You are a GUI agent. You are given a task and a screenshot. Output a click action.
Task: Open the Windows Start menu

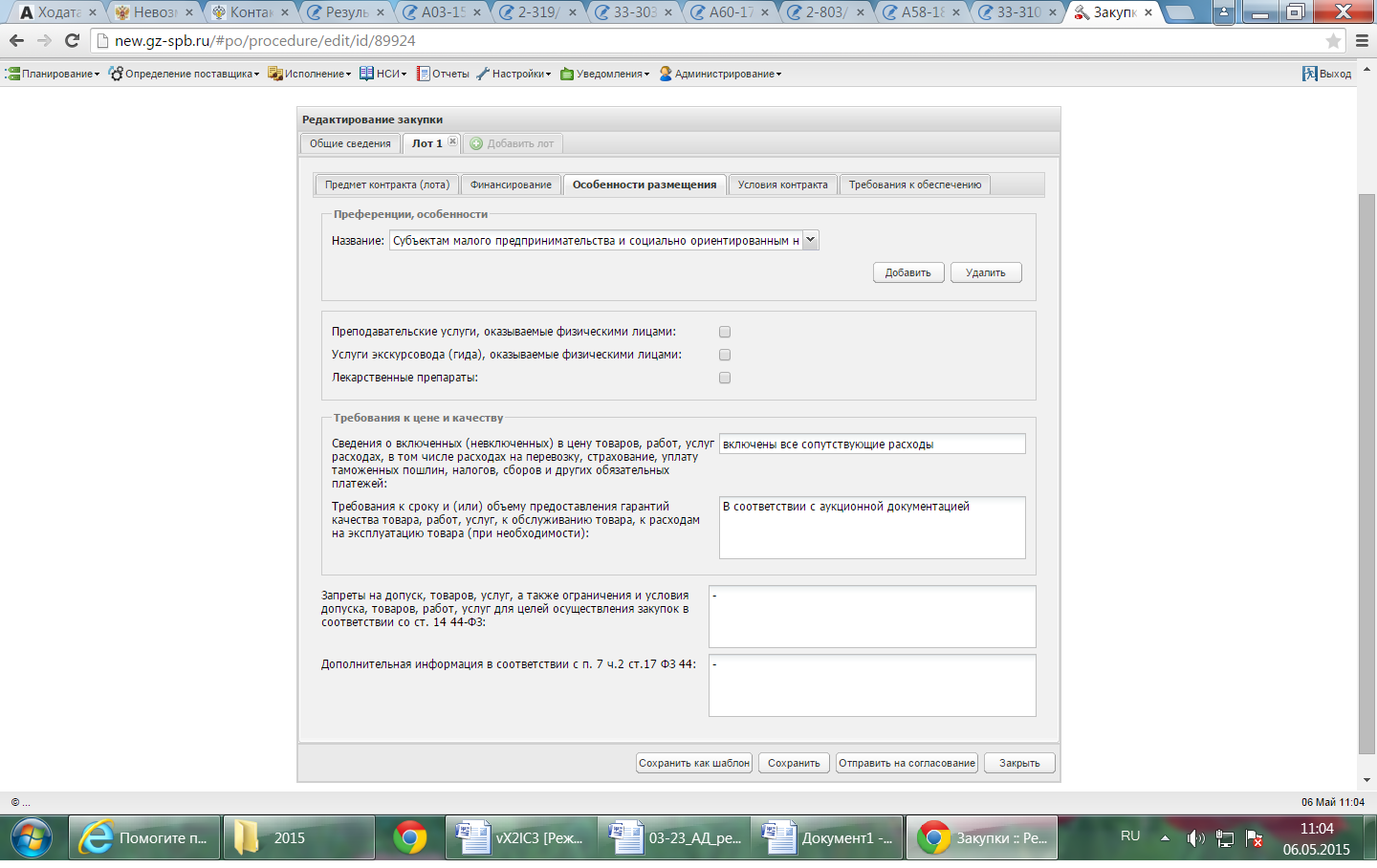coord(32,838)
